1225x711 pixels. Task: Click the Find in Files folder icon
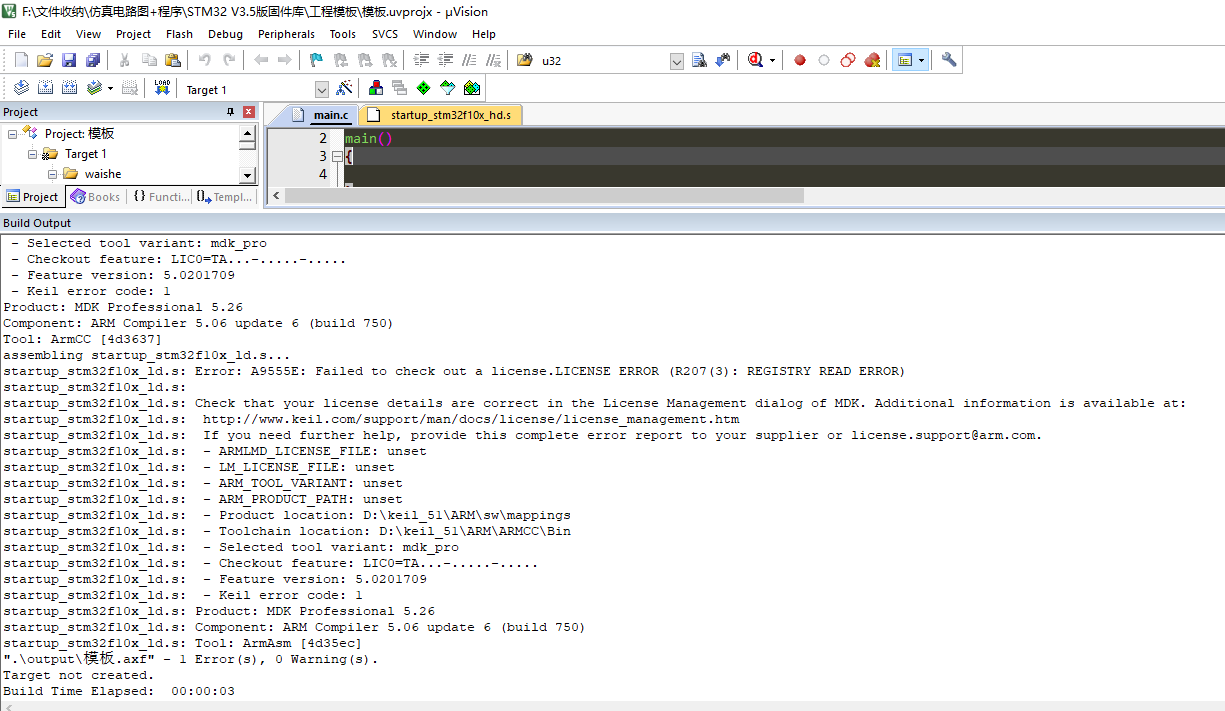point(524,61)
